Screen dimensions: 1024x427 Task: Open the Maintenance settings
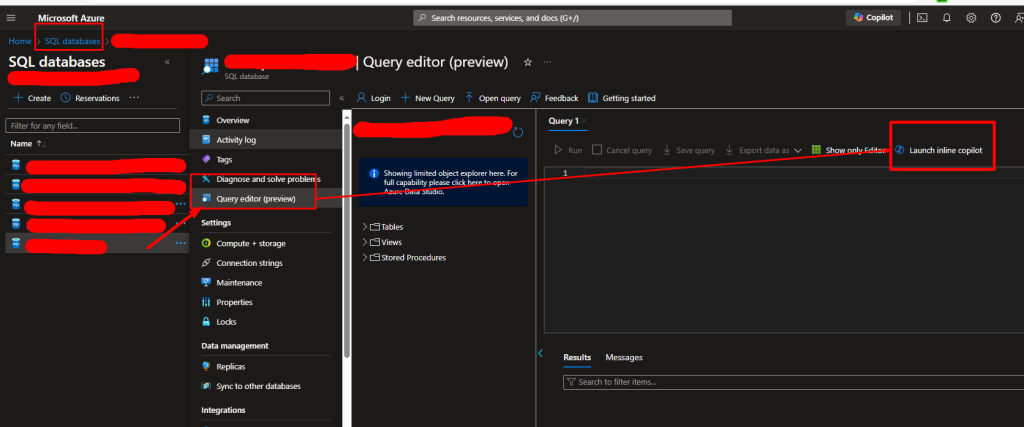click(x=239, y=283)
